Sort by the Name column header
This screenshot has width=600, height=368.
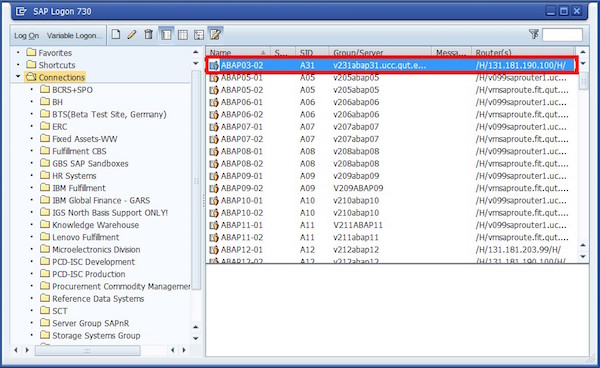point(238,52)
